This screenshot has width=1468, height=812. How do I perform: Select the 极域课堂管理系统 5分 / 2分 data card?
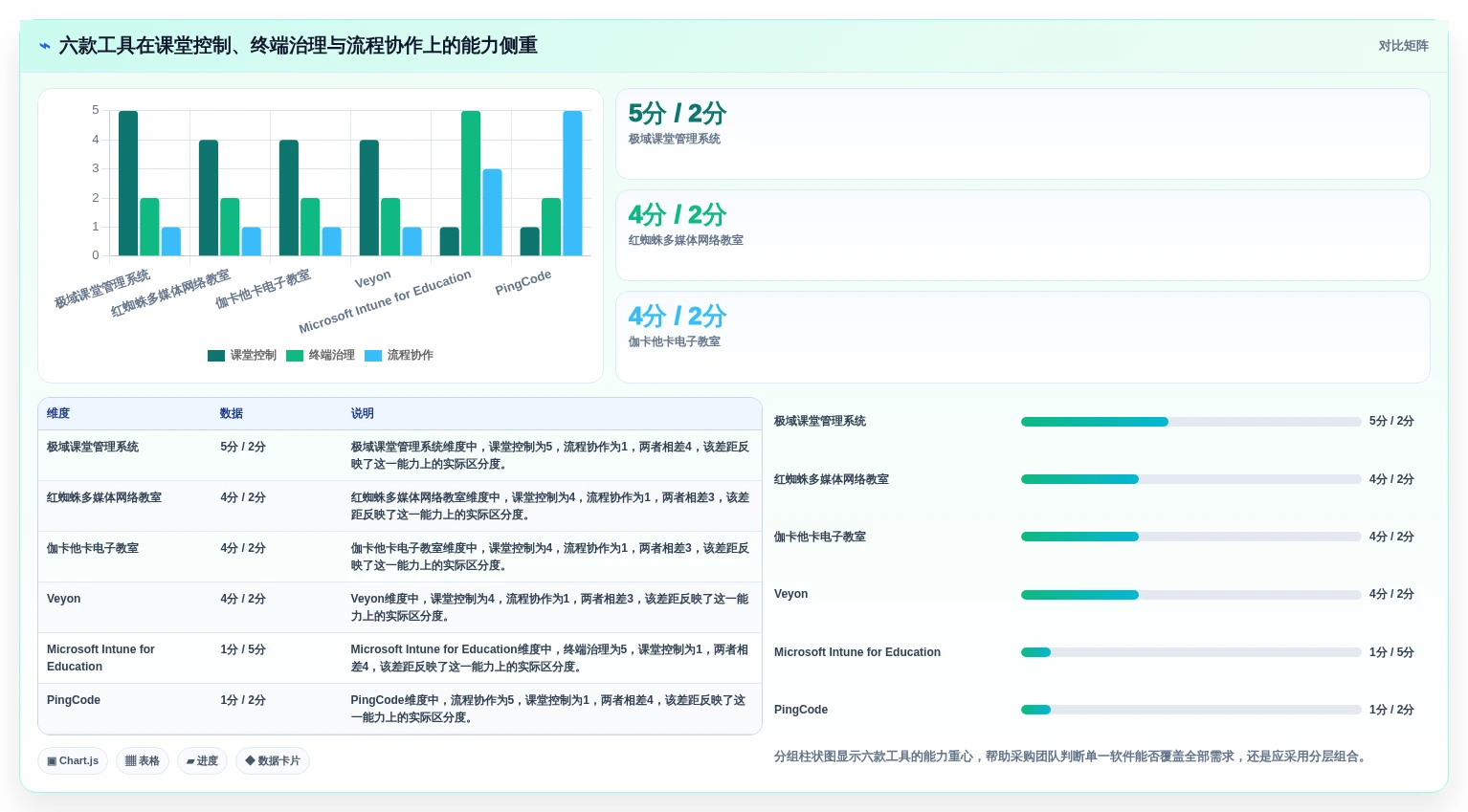click(x=1023, y=134)
